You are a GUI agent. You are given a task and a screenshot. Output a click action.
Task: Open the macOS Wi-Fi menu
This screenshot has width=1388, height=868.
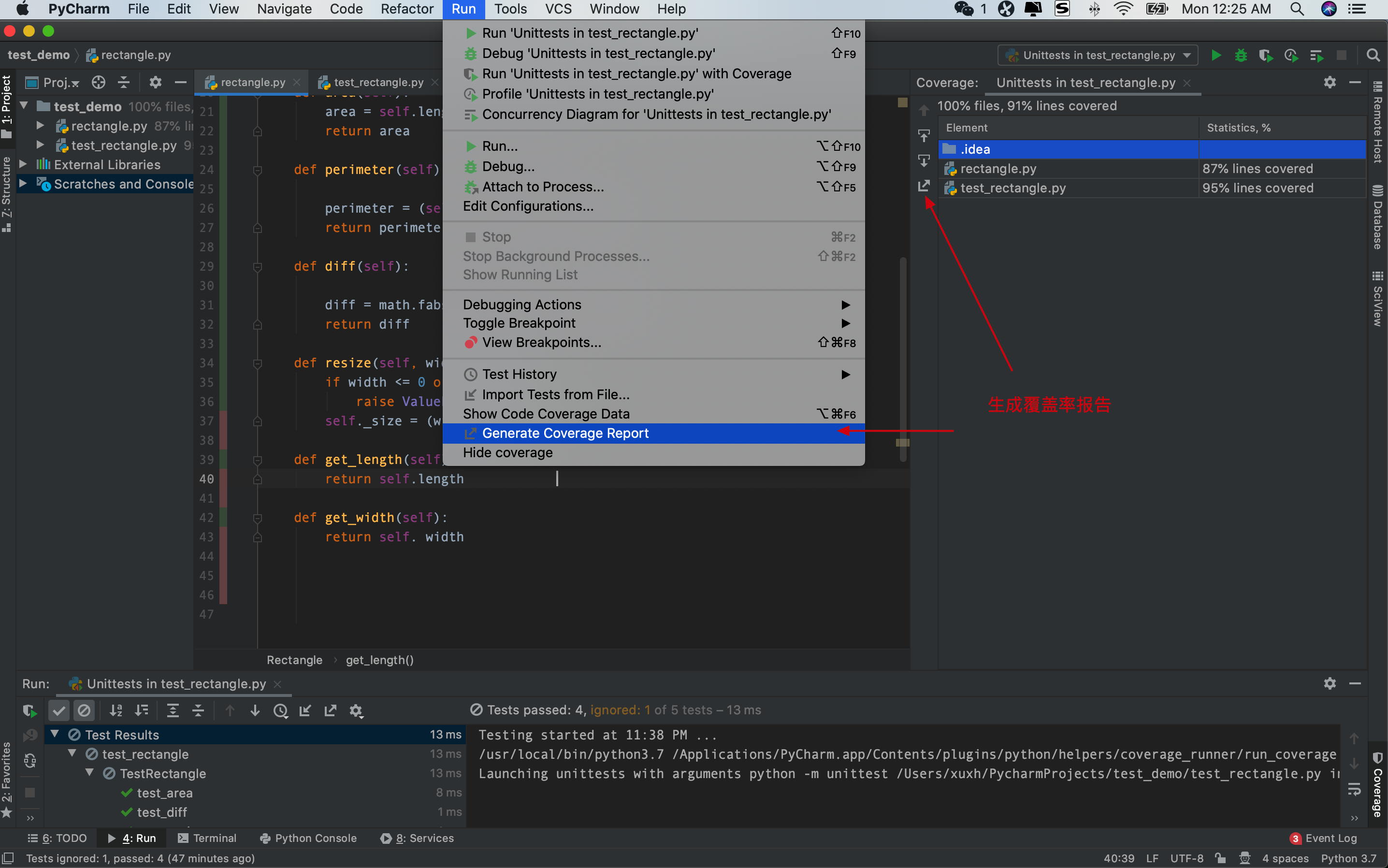(x=1122, y=9)
